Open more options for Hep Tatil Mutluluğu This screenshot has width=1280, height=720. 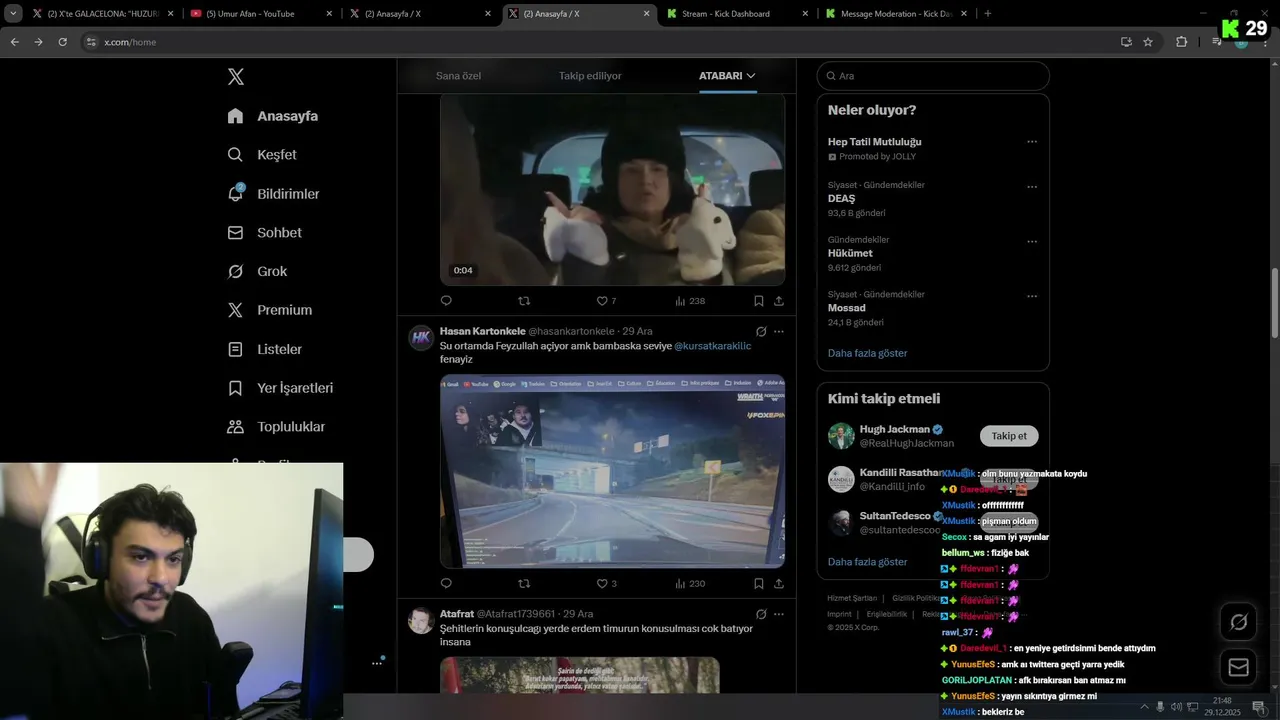click(x=1032, y=142)
